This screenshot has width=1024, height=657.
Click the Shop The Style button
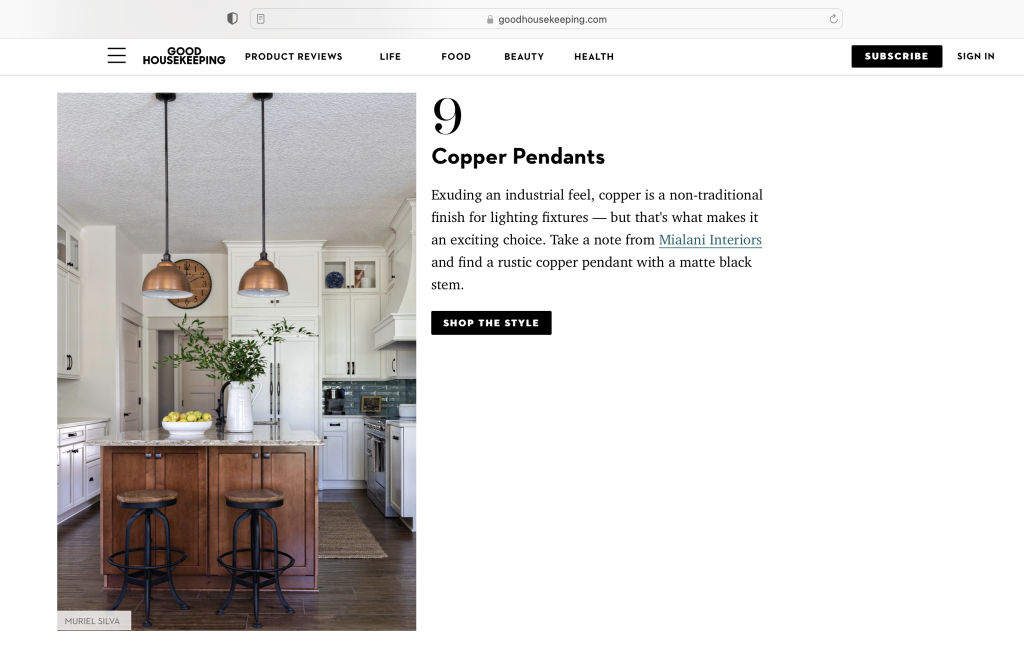point(491,323)
